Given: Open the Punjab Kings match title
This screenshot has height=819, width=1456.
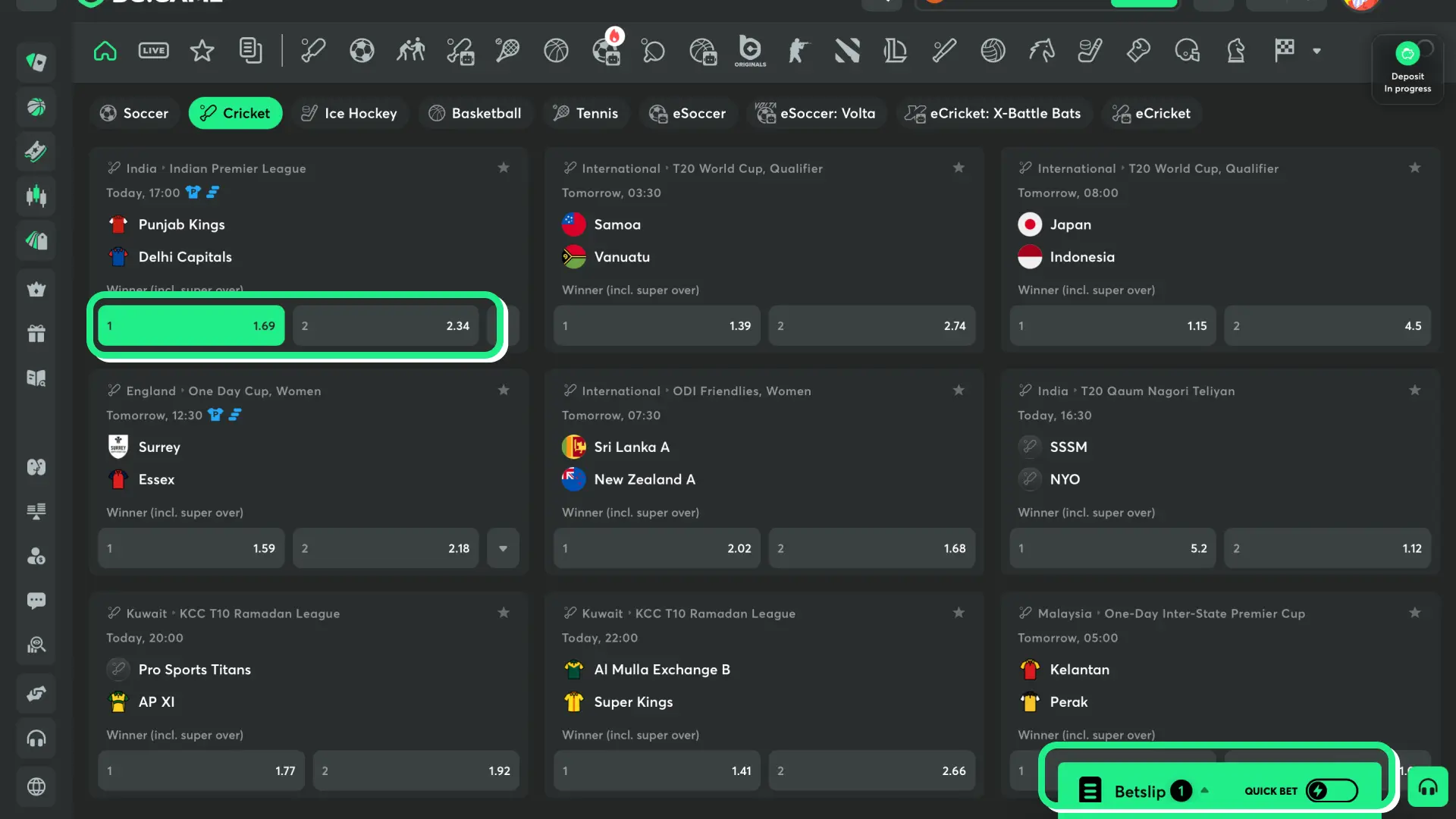Looking at the screenshot, I should click(181, 224).
